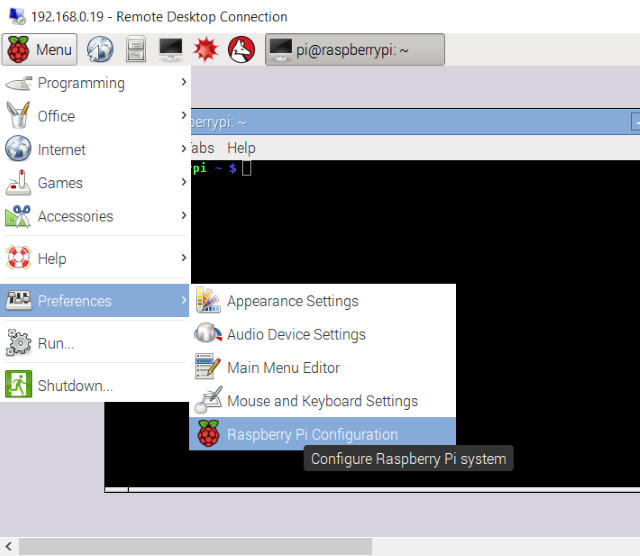640x556 pixels.
Task: Expand the Games submenu arrow
Action: [184, 182]
